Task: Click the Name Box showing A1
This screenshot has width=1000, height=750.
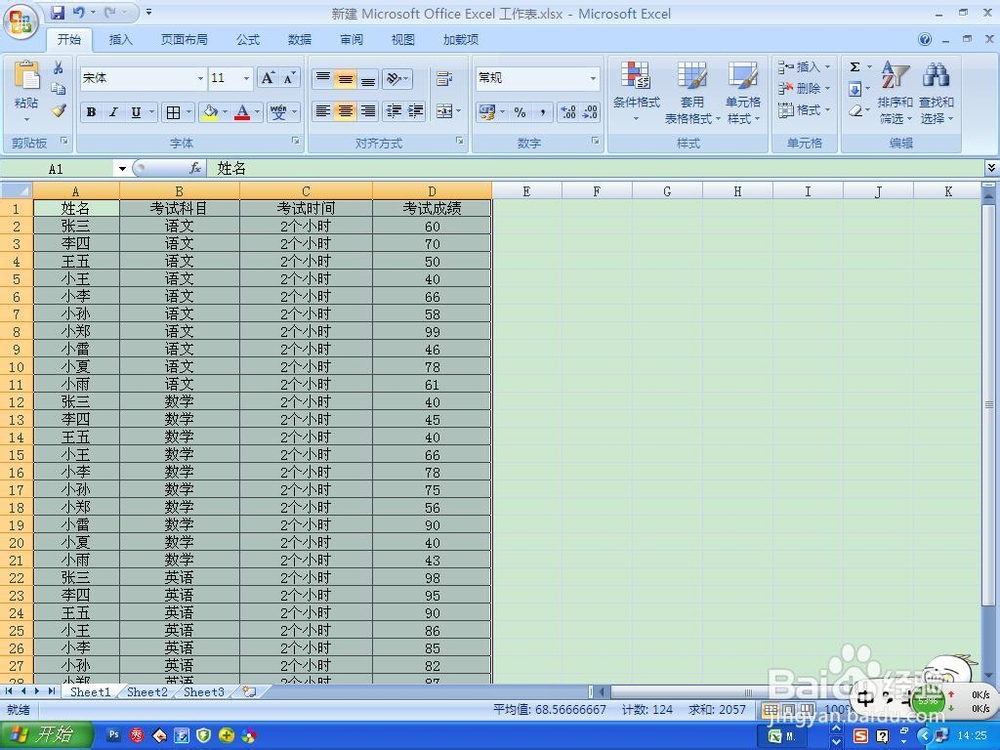Action: point(56,169)
